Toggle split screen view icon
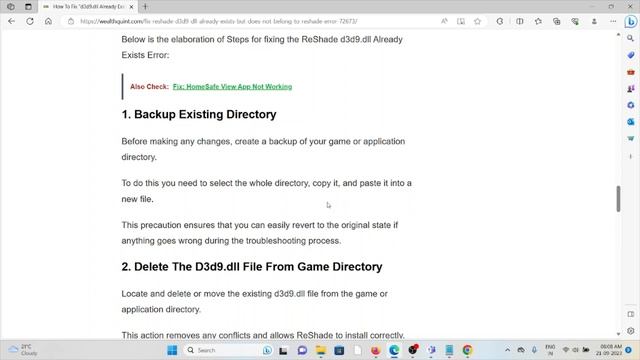Image resolution: width=640 pixels, height=360 pixels. (520, 21)
